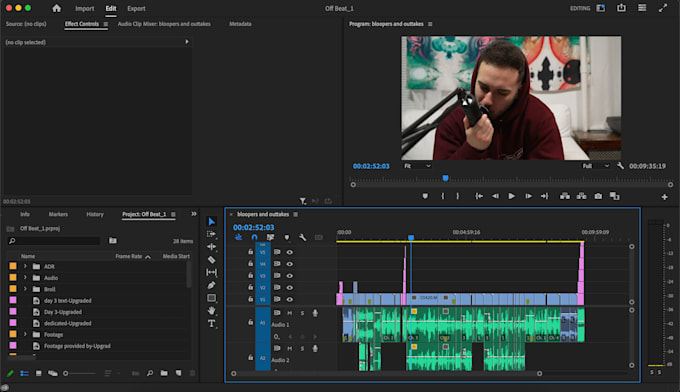Expand the Audio bin

point(25,278)
